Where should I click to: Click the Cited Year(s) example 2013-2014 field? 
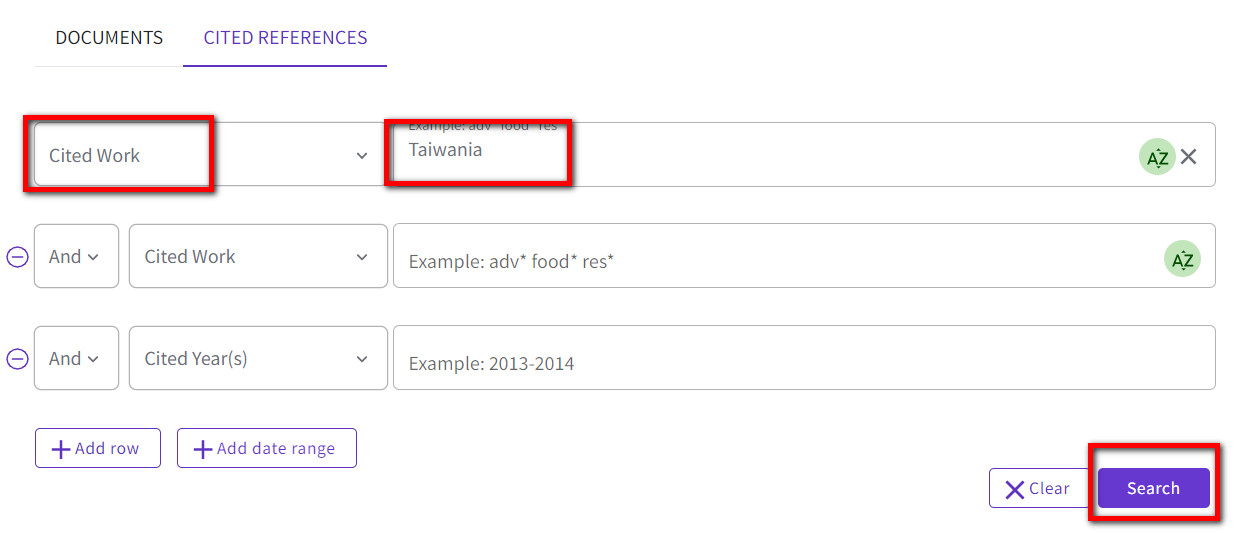point(804,358)
